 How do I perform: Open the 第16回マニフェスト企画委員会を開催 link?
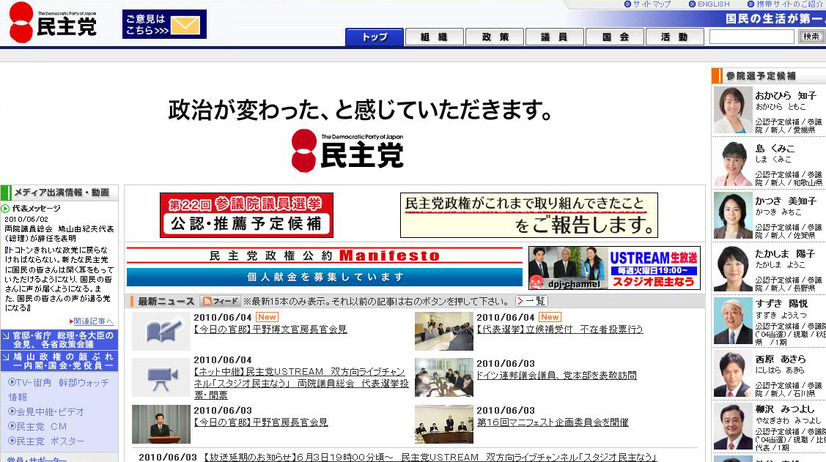[x=553, y=422]
